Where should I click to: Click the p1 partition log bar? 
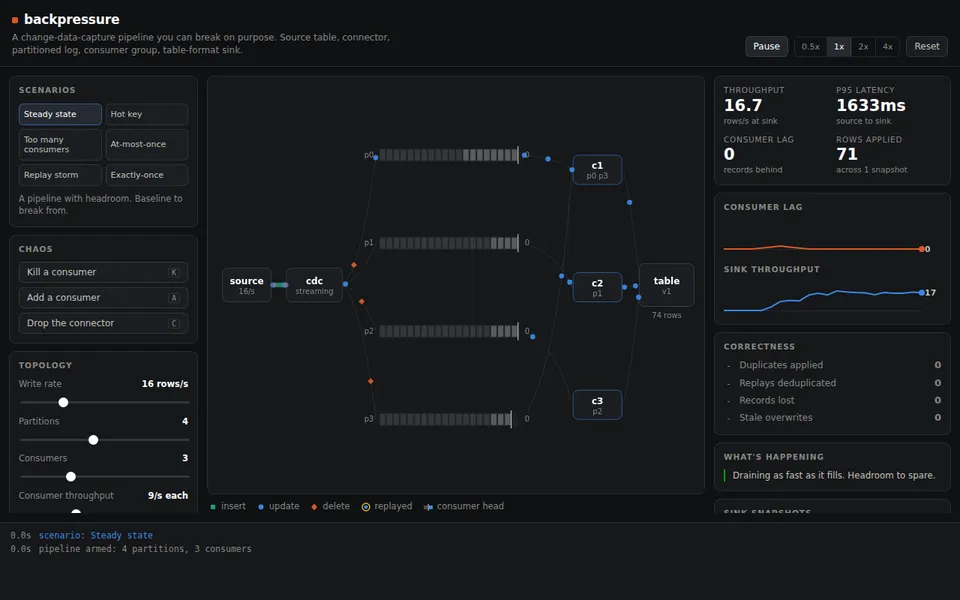pyautogui.click(x=448, y=243)
